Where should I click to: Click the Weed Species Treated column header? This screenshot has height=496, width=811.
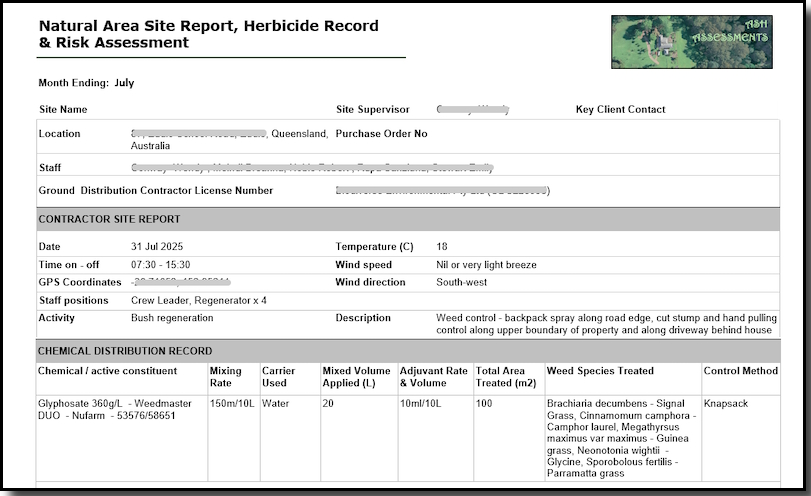pos(600,371)
